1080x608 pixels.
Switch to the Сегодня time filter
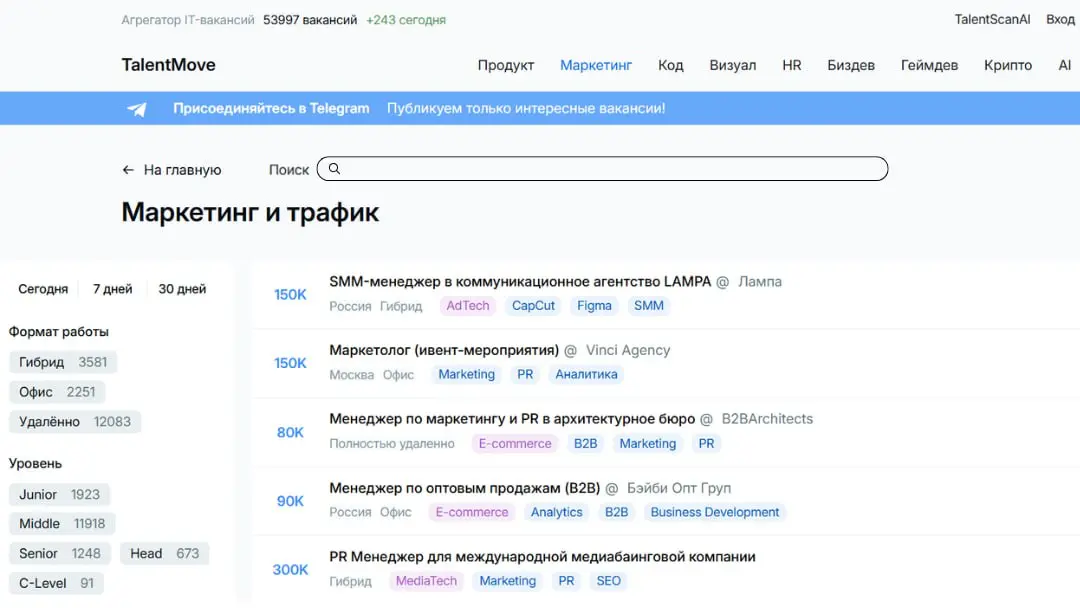pos(42,288)
